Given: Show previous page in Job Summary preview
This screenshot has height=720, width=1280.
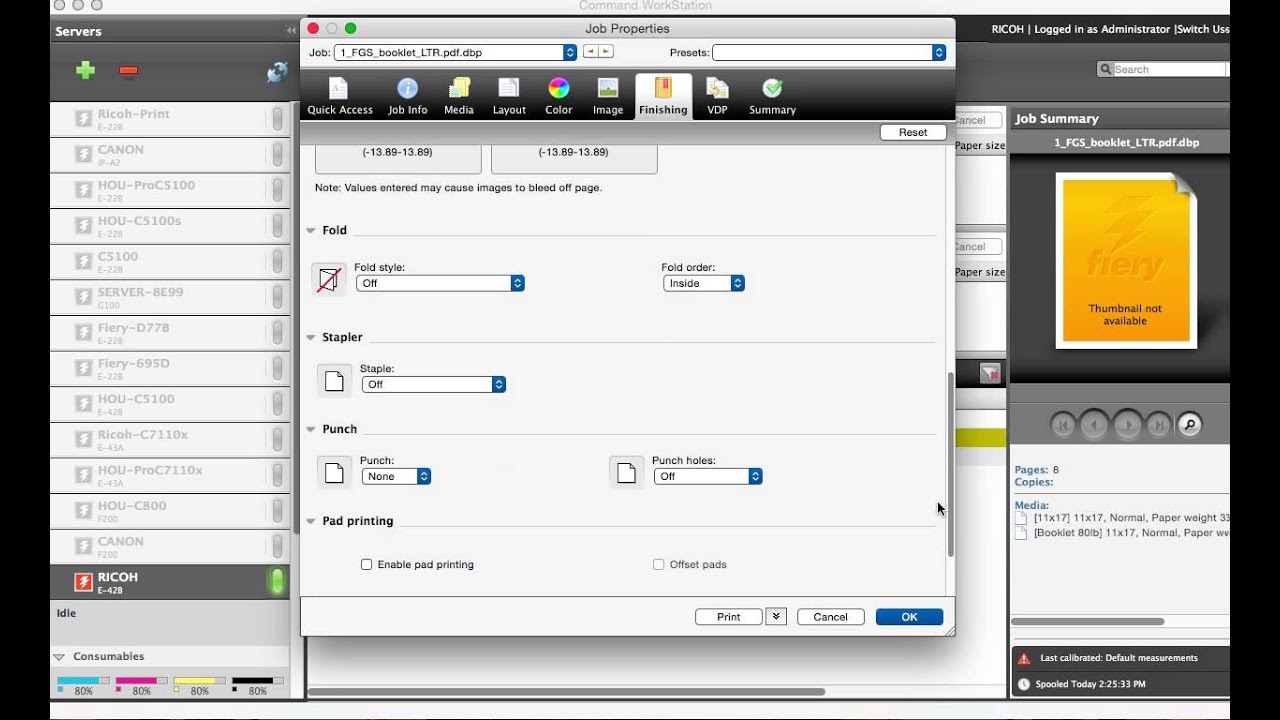Looking at the screenshot, I should click(1094, 425).
